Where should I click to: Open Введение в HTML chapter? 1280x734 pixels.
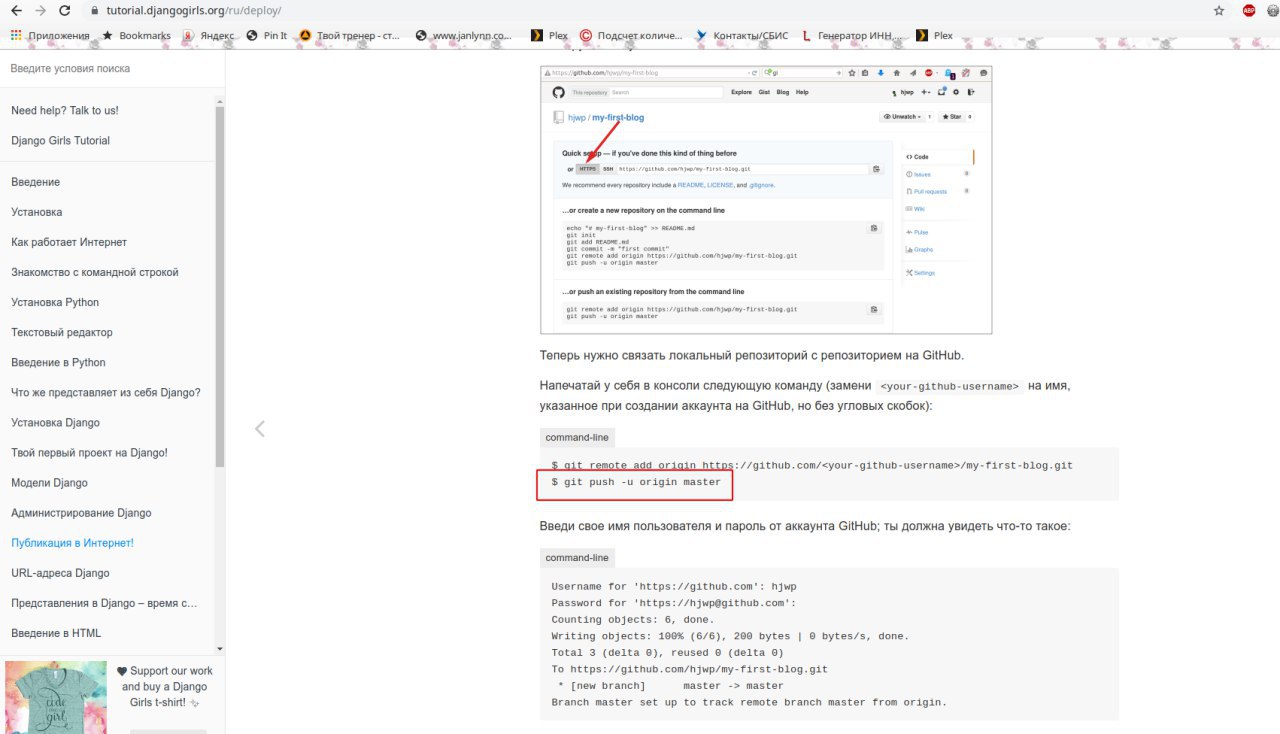[56, 632]
